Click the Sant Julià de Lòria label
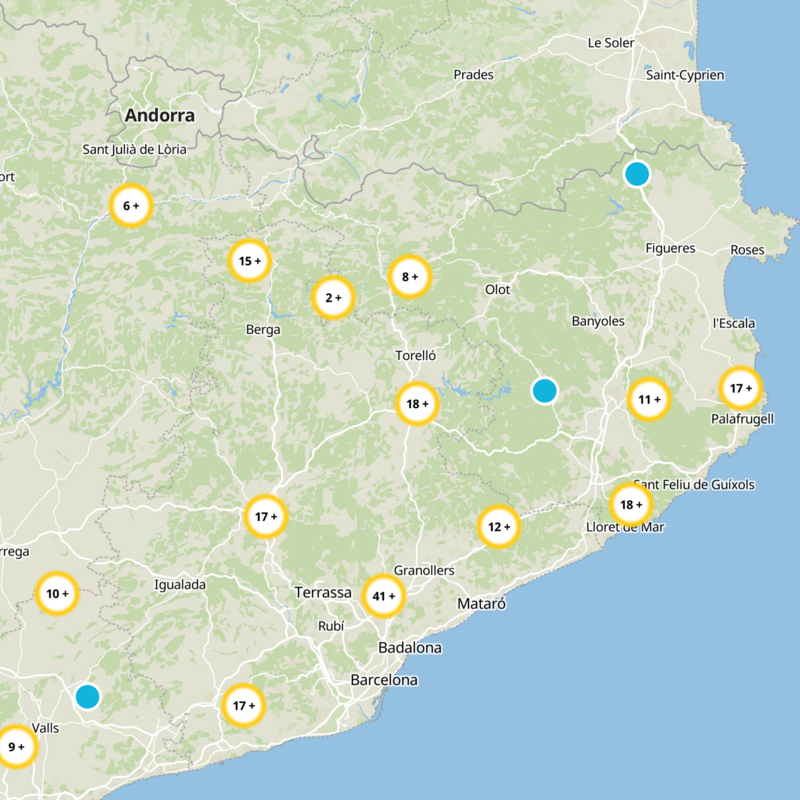The width and height of the screenshot is (800, 800). [135, 149]
